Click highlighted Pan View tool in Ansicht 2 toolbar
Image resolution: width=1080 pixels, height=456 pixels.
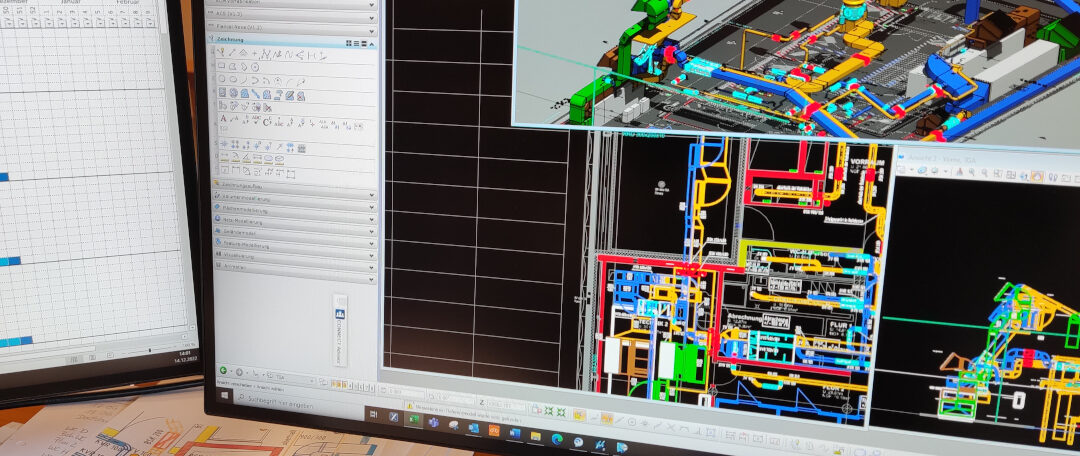[x=1037, y=177]
